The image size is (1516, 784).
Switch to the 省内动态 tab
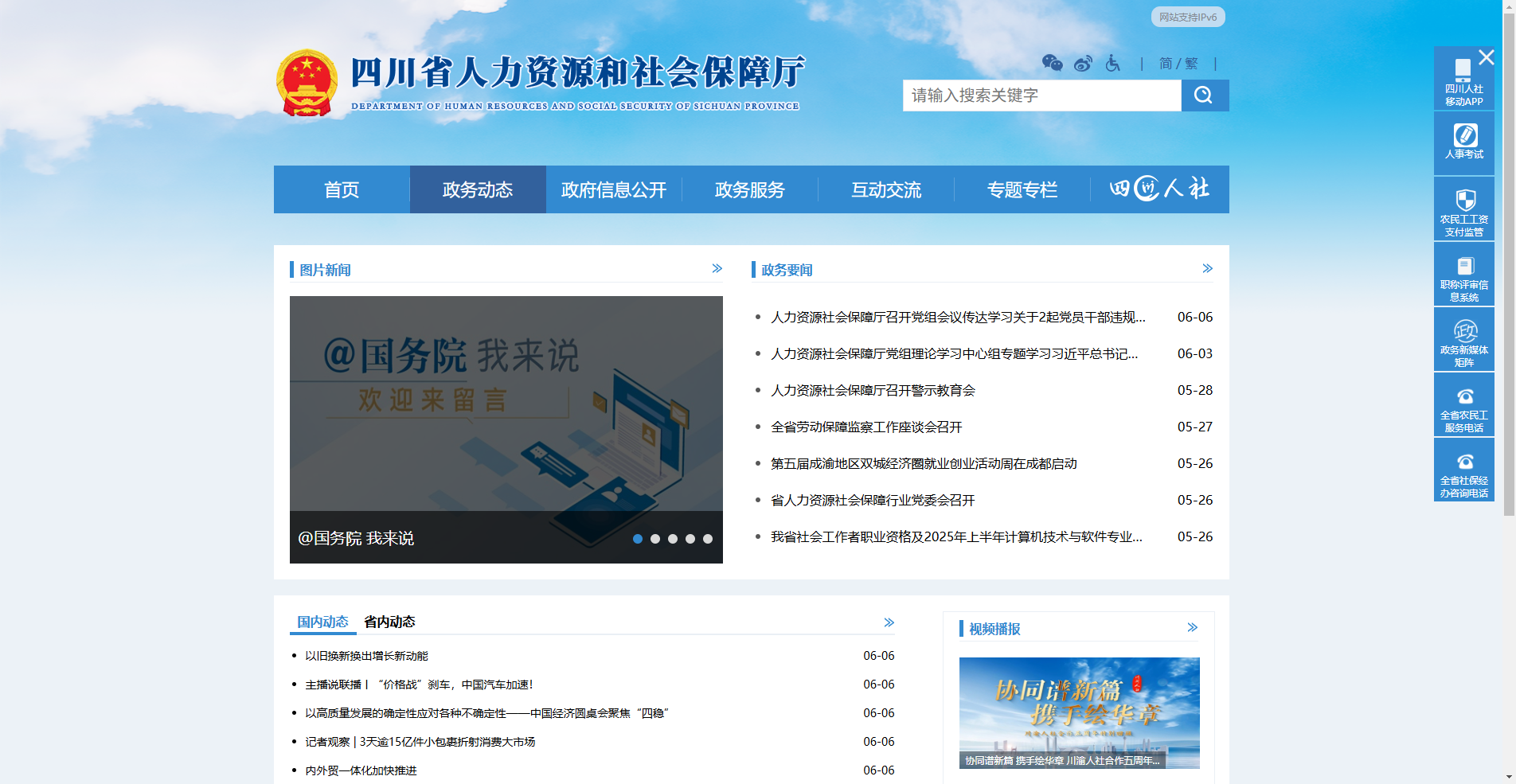point(389,622)
